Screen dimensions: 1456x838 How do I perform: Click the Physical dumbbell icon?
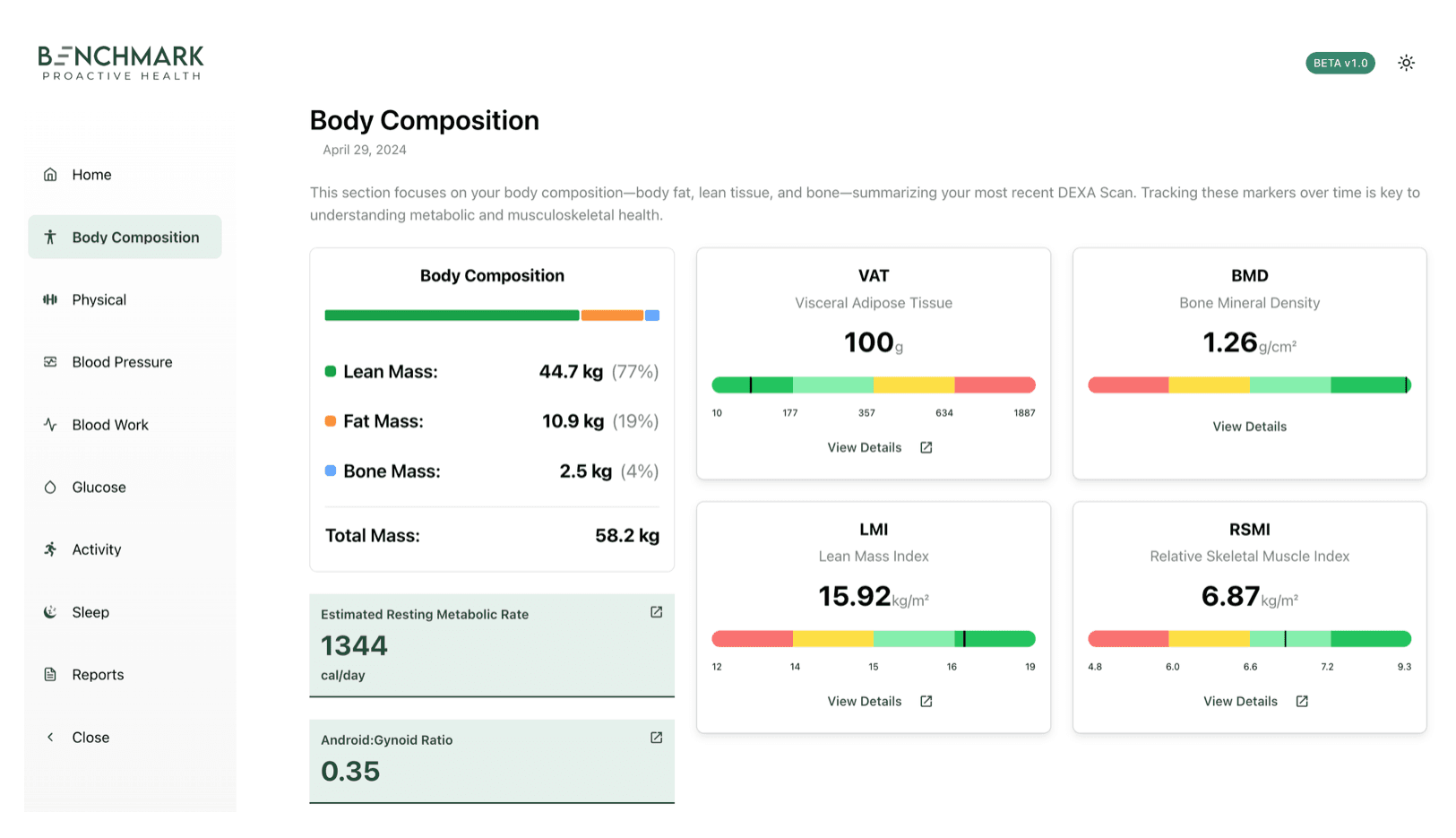pyautogui.click(x=50, y=299)
